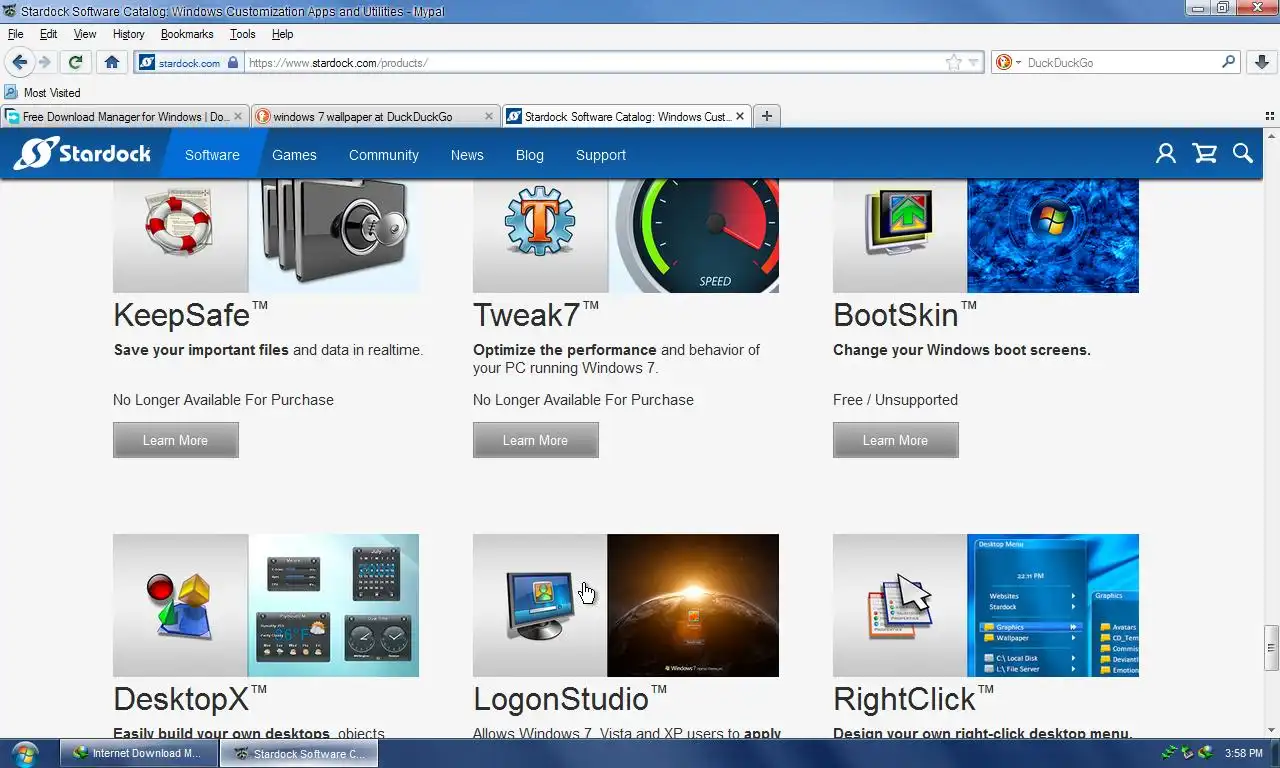Open the News nav item

point(467,155)
